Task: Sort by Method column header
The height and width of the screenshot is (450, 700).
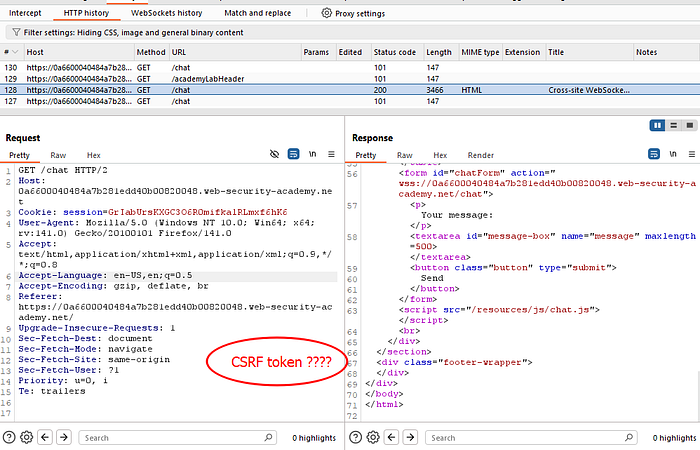Action: [x=151, y=52]
